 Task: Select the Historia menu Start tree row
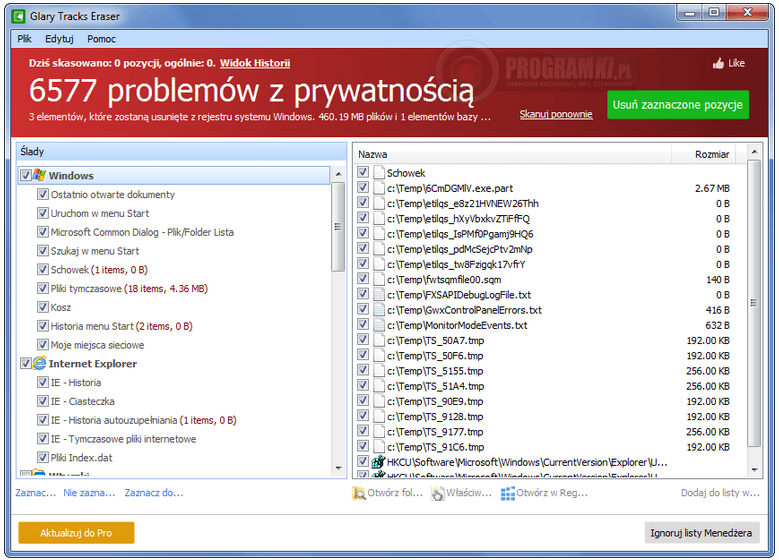click(x=121, y=326)
